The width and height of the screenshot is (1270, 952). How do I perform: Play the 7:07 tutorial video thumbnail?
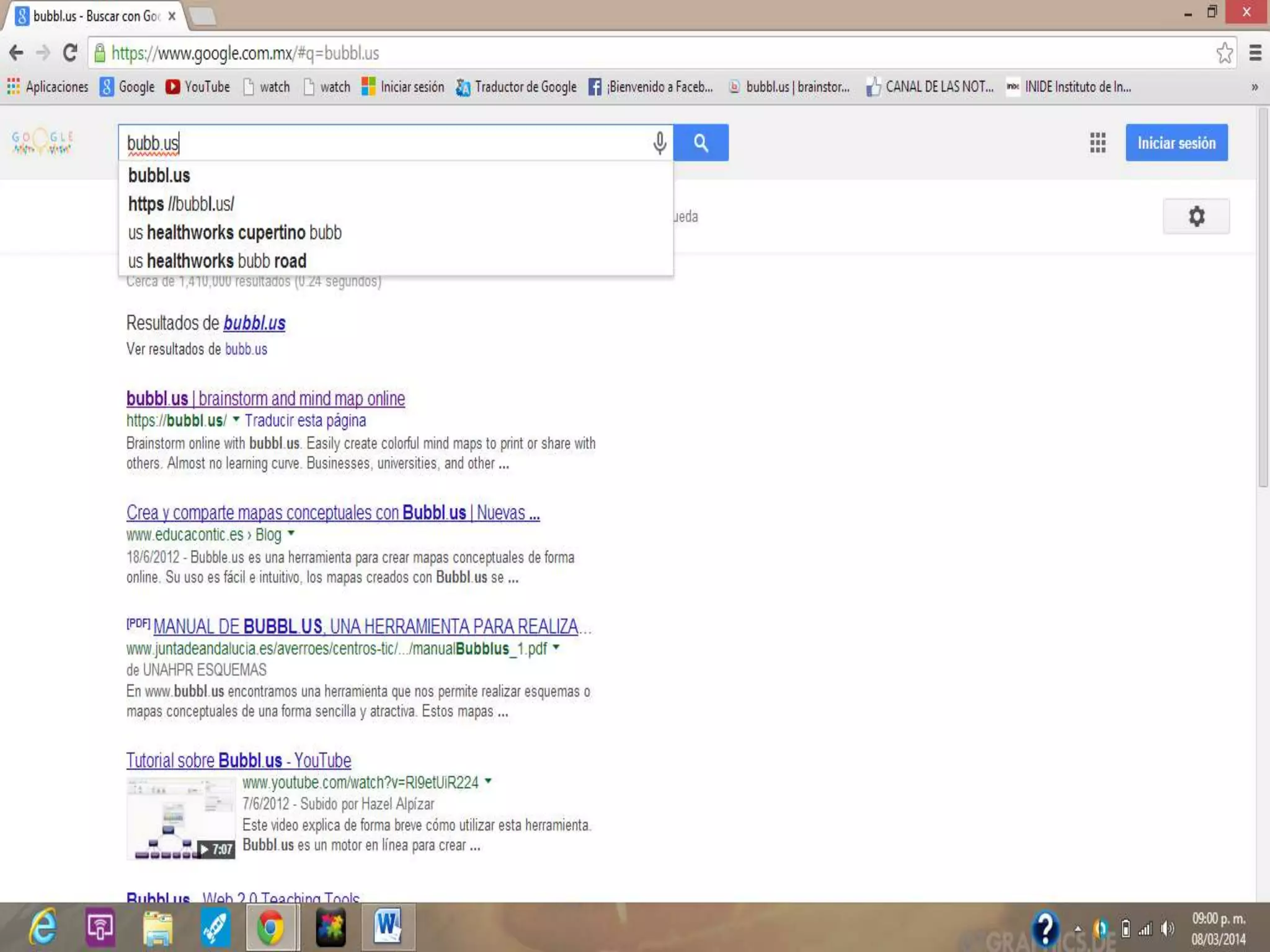pyautogui.click(x=180, y=819)
